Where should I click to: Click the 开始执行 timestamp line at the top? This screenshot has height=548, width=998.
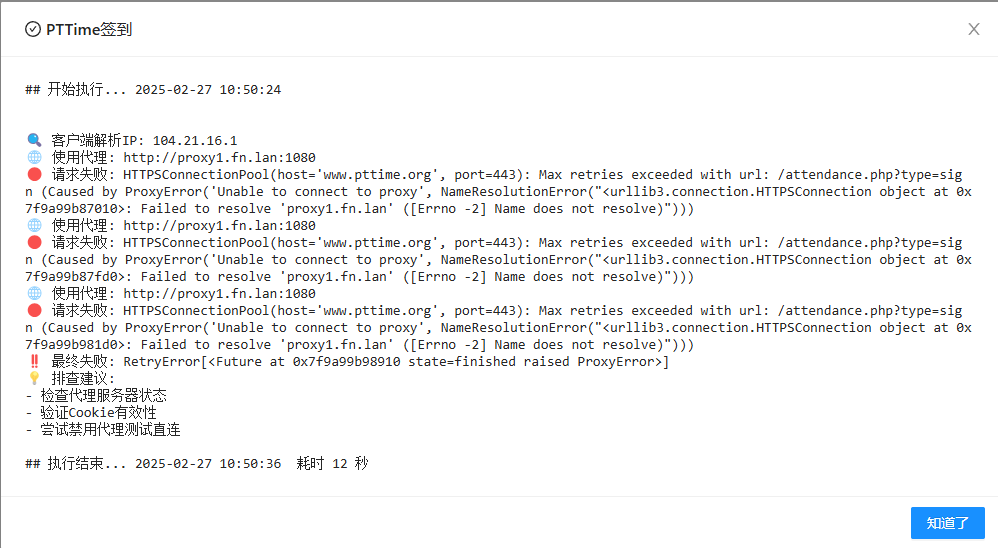pos(153,90)
